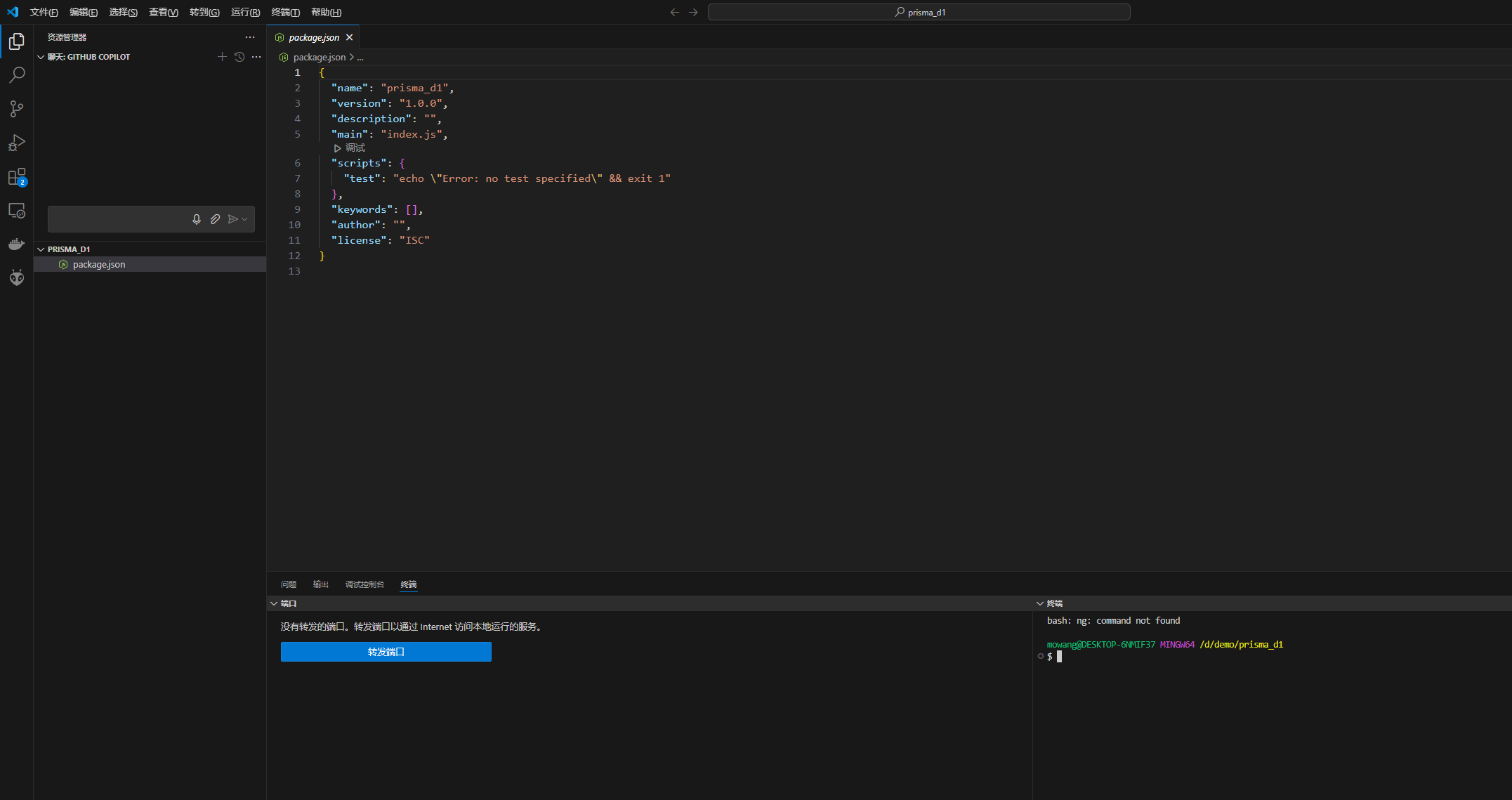Open the Selection menu
Screen dimensions: 1512x800
point(123,12)
